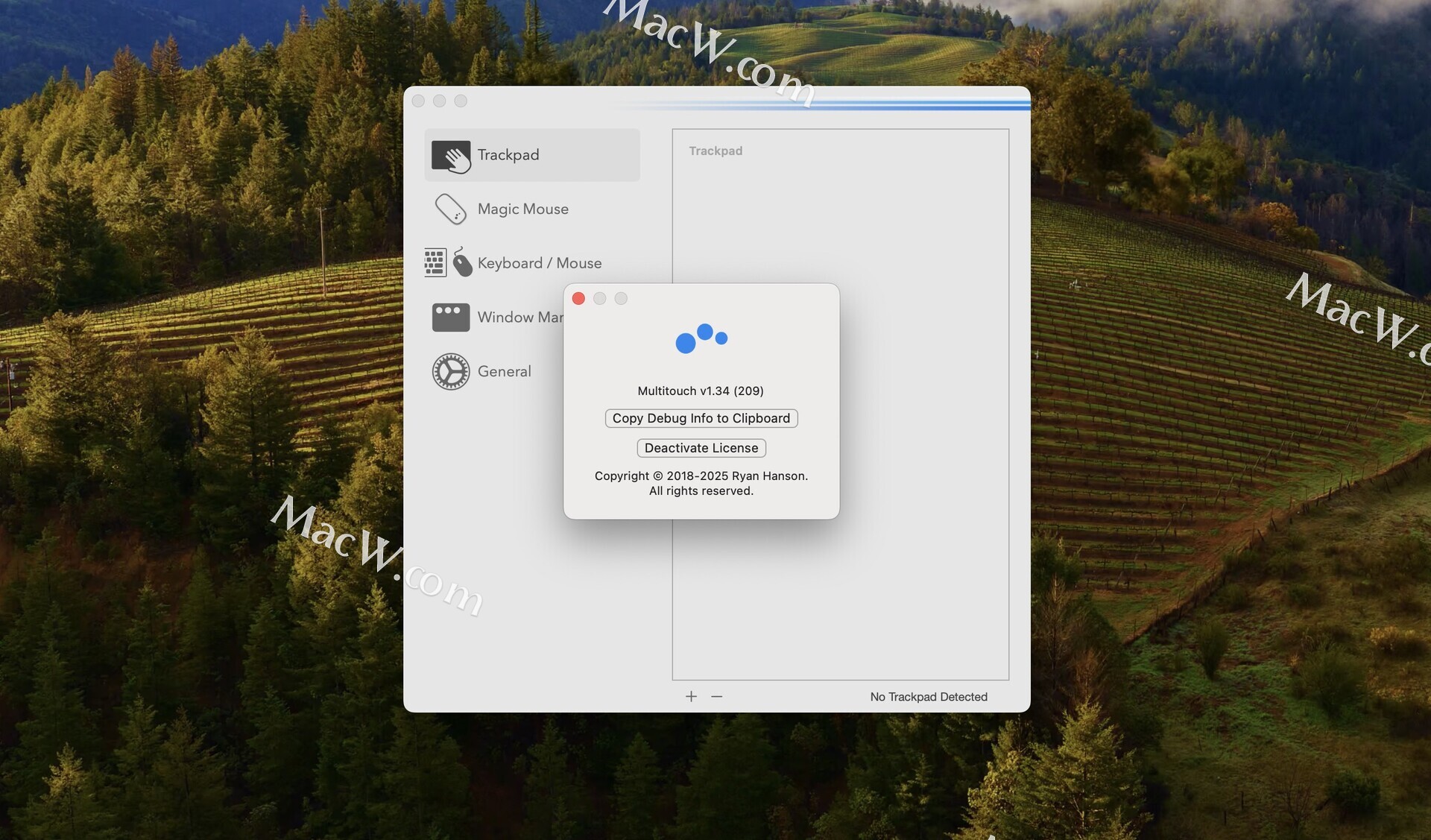Screen dimensions: 1431x840
Task: Click Copy Debug Info to Clipboard
Action: (701, 418)
